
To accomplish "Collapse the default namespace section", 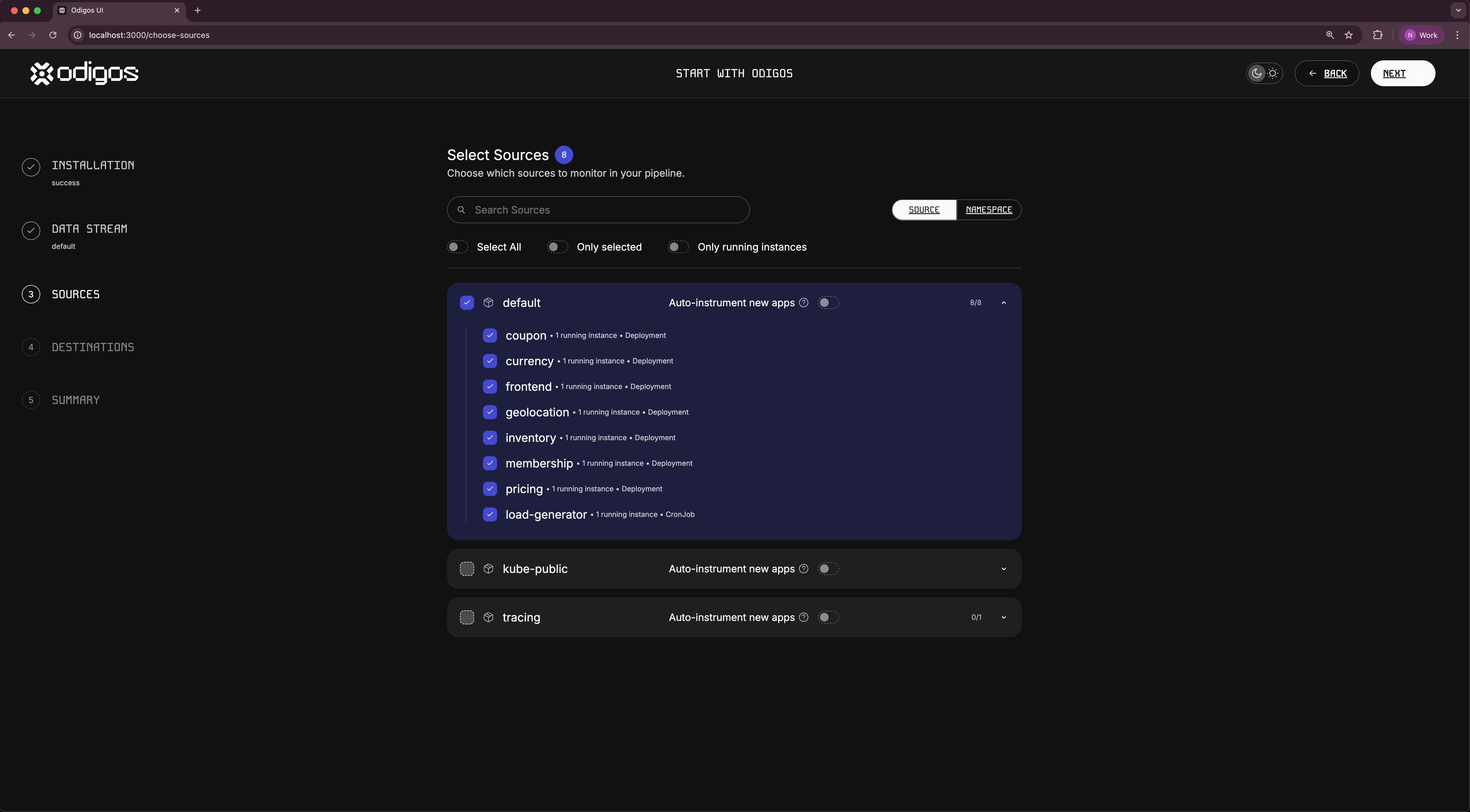I will tap(1003, 303).
